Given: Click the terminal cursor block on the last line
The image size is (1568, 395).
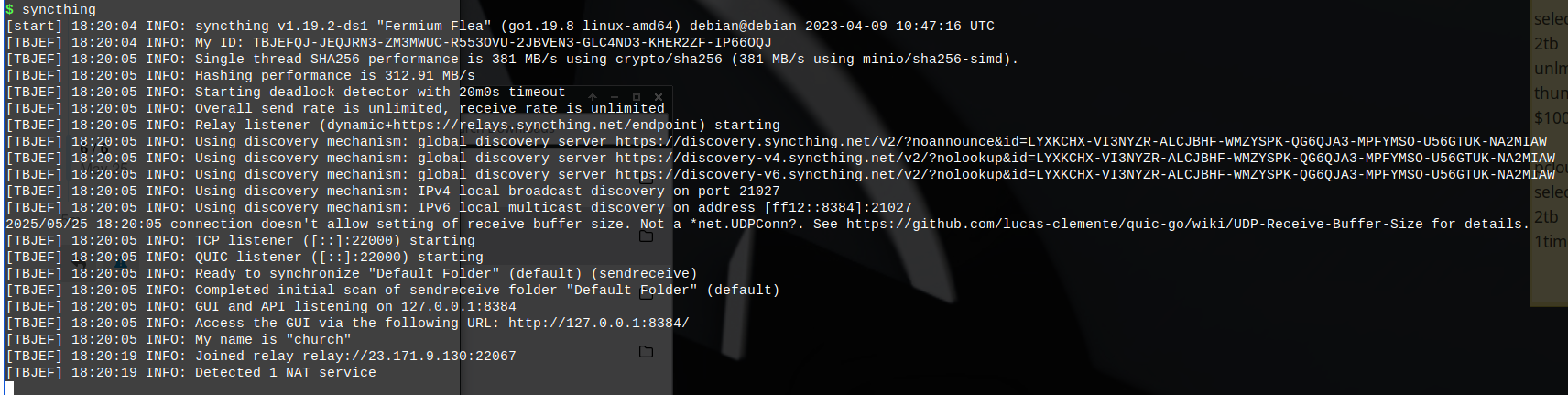Looking at the screenshot, I should (x=9, y=388).
